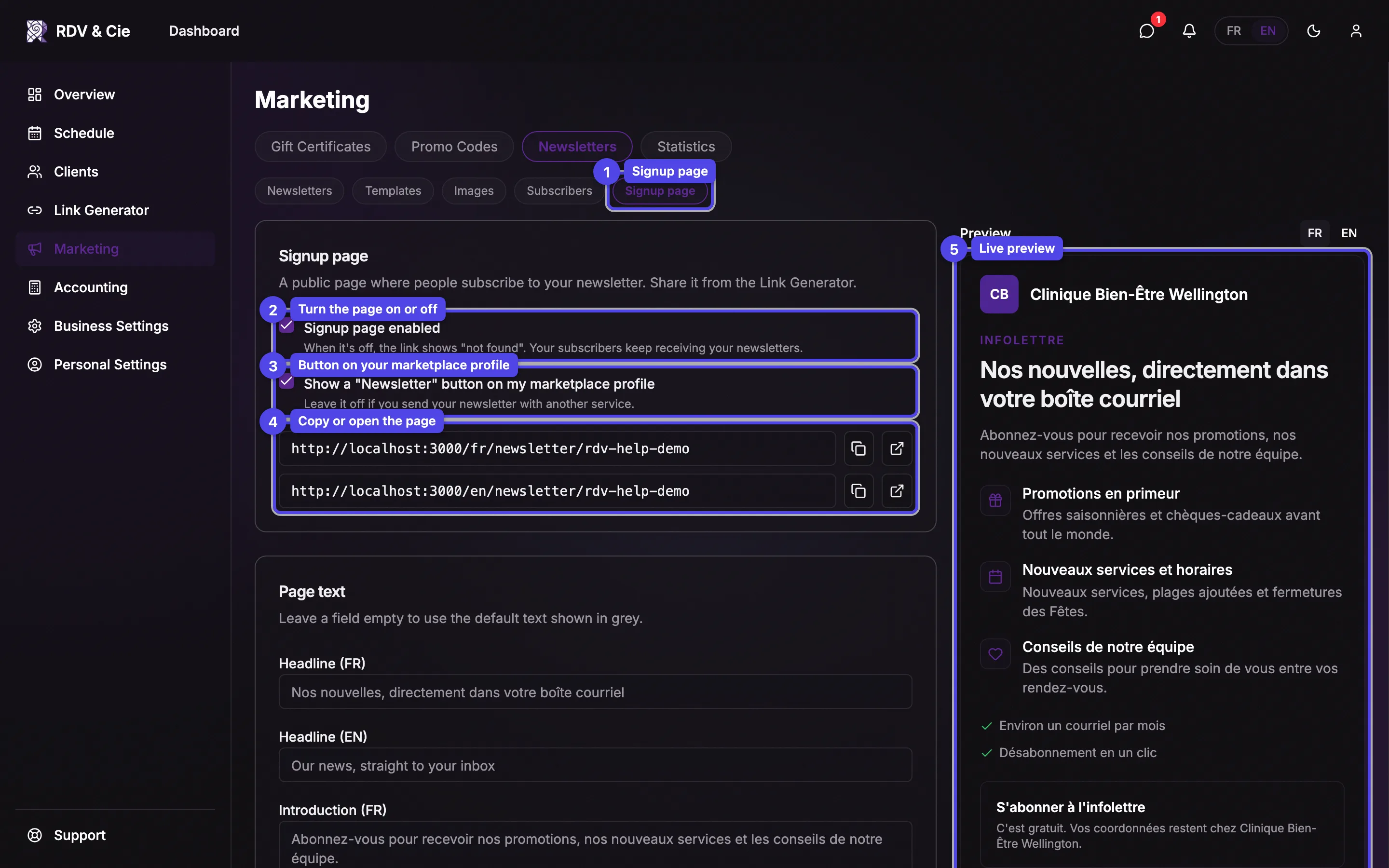Switch to the Promo Codes tab
Viewport: 1389px width, 868px height.
(x=454, y=147)
